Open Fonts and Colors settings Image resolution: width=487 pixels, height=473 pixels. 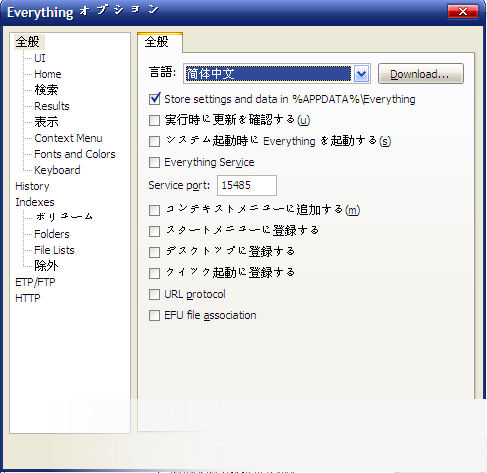75,154
